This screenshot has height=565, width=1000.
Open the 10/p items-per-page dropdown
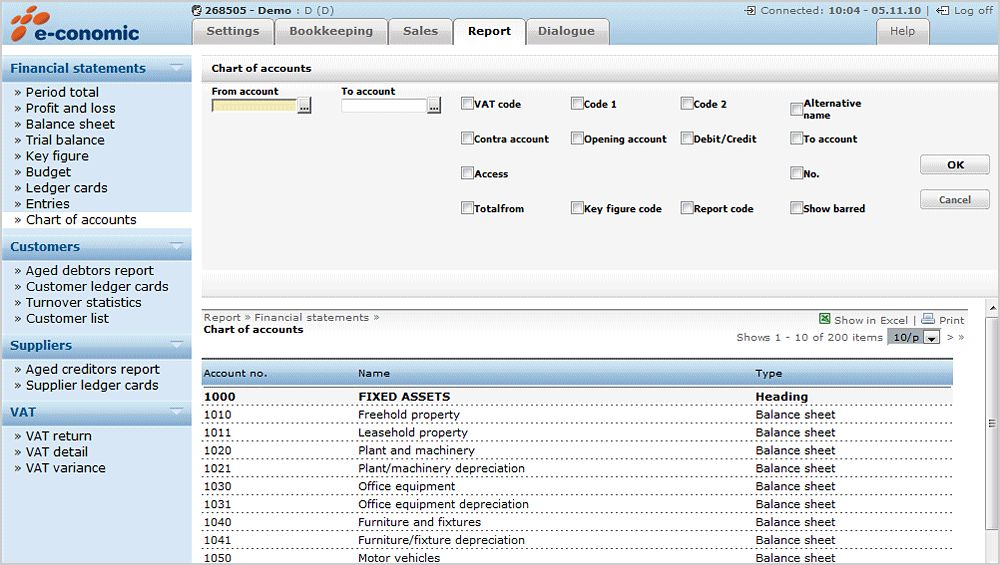[932, 338]
